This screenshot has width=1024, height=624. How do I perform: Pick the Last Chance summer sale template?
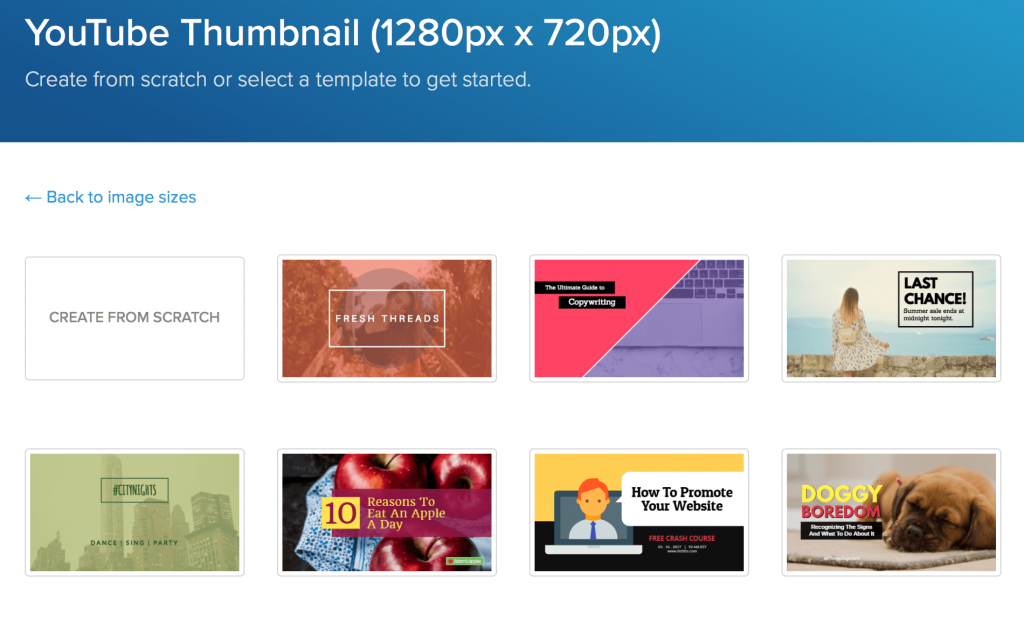coord(891,319)
